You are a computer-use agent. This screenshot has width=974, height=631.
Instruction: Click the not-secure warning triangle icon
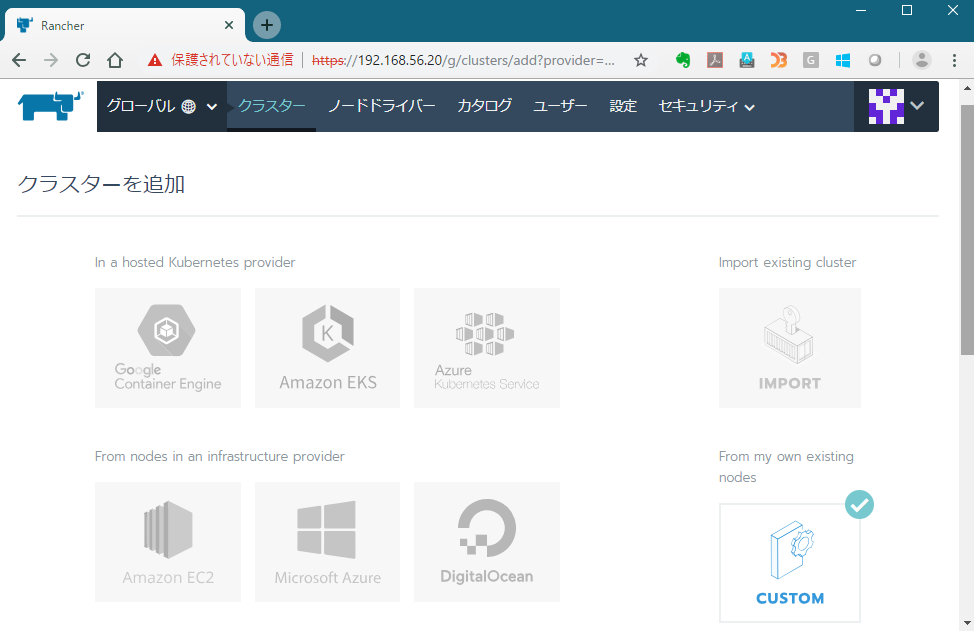tap(155, 60)
